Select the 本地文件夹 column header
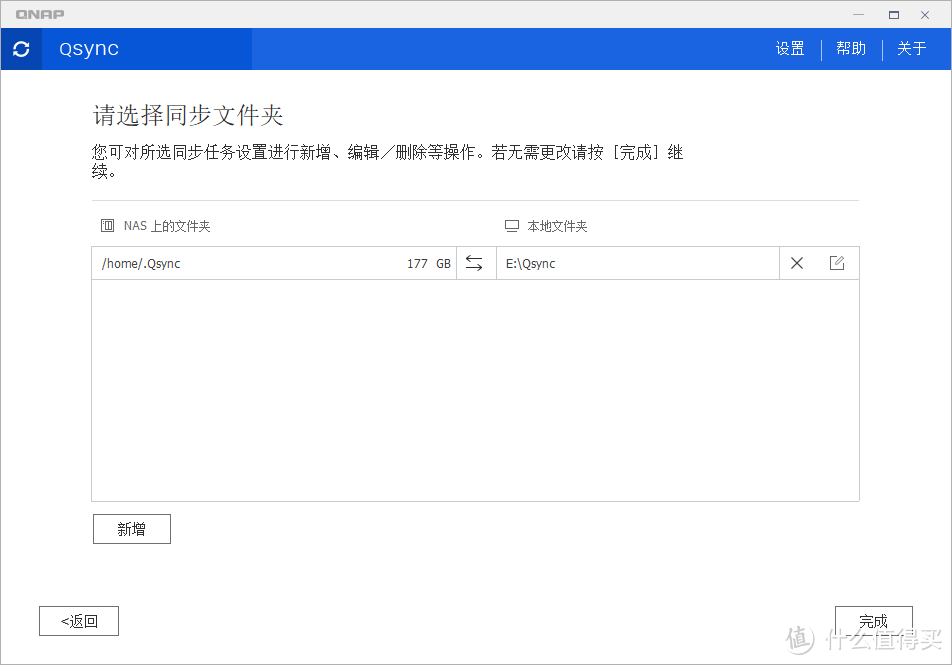Image resolution: width=952 pixels, height=665 pixels. (x=557, y=225)
